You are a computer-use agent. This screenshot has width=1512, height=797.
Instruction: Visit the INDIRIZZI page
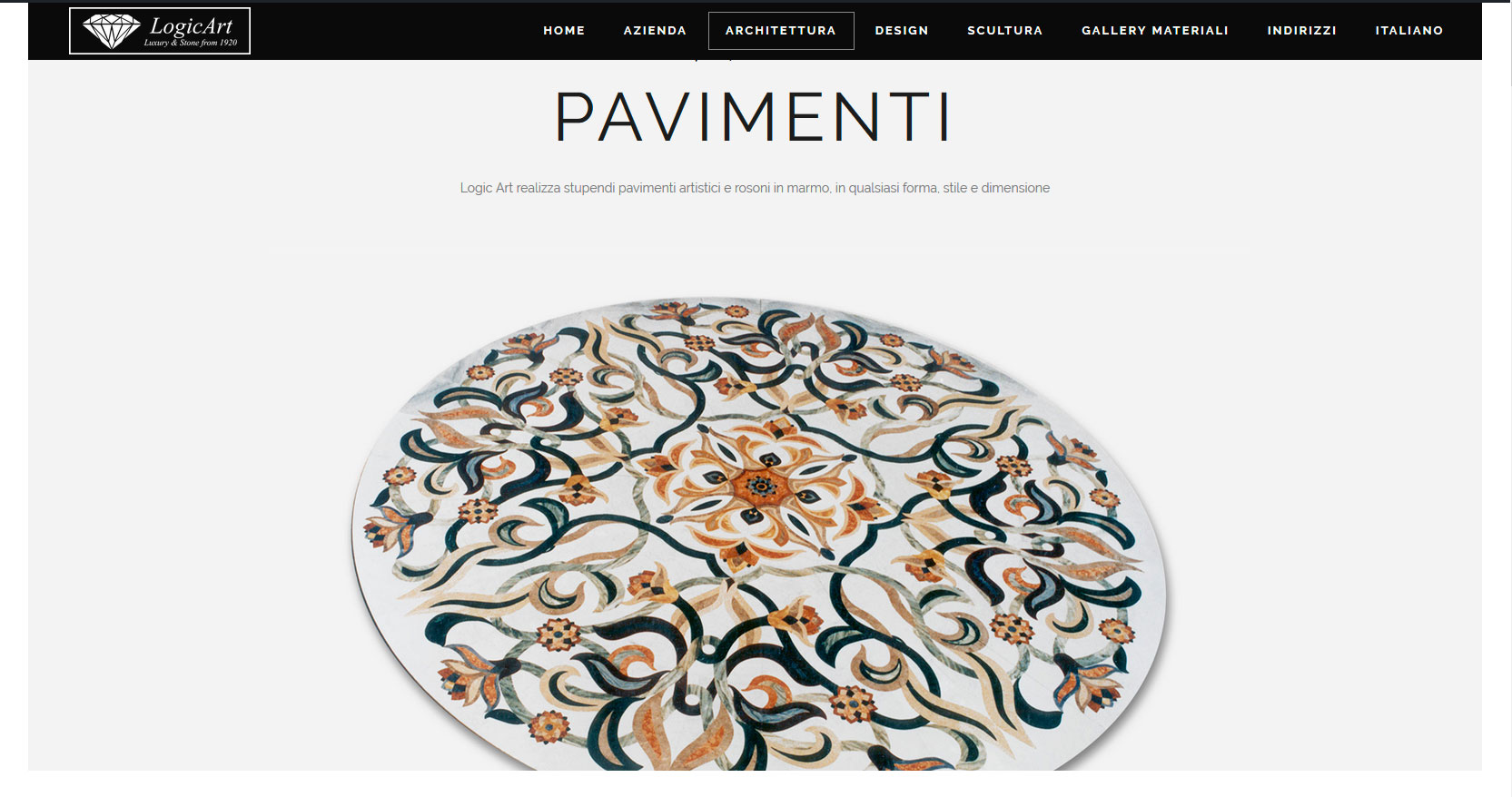pos(1302,31)
